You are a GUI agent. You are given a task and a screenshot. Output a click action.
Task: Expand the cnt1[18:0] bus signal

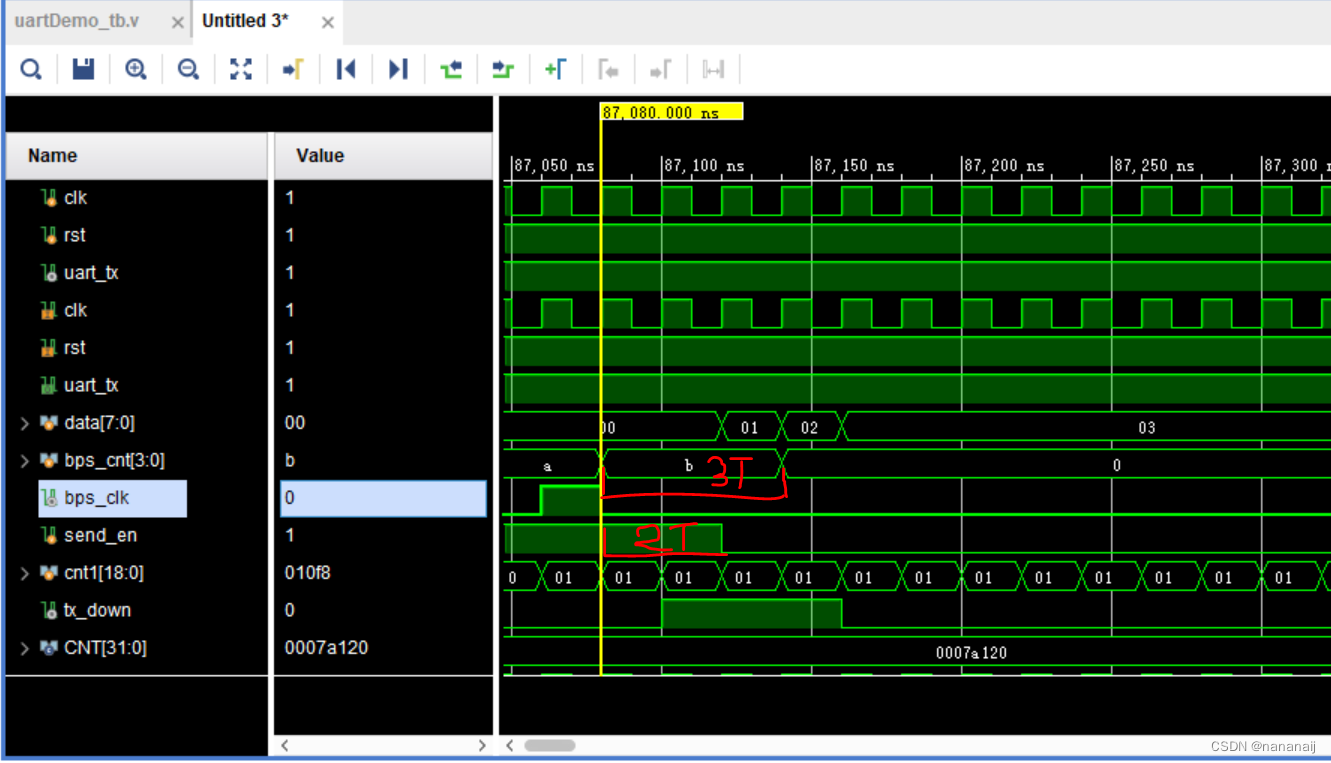tap(25, 573)
